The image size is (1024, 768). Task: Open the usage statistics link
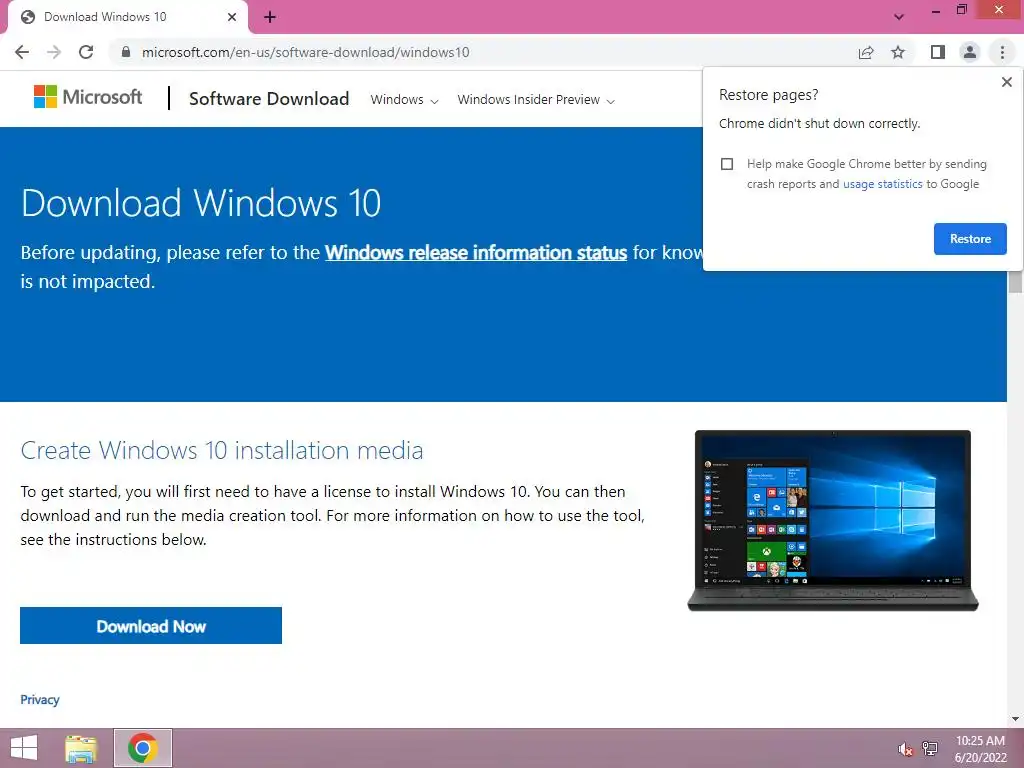882,184
